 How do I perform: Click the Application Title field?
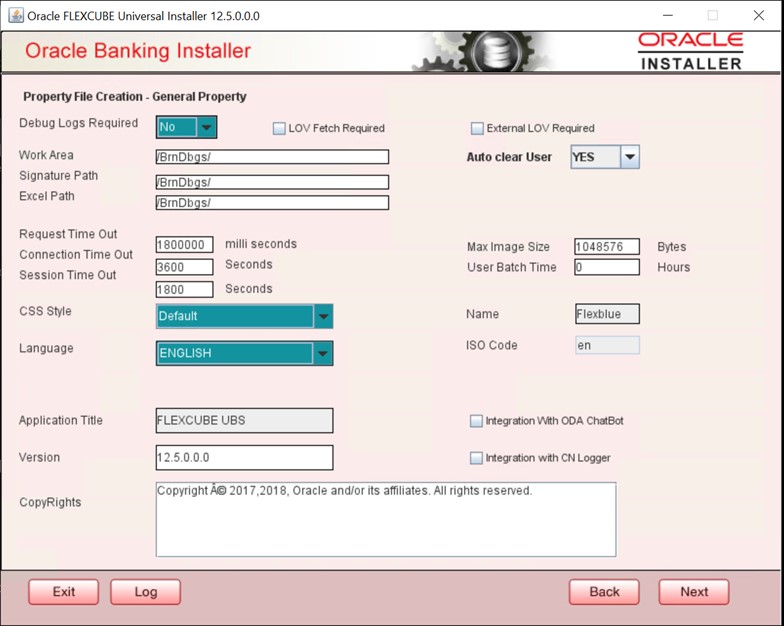tap(244, 420)
